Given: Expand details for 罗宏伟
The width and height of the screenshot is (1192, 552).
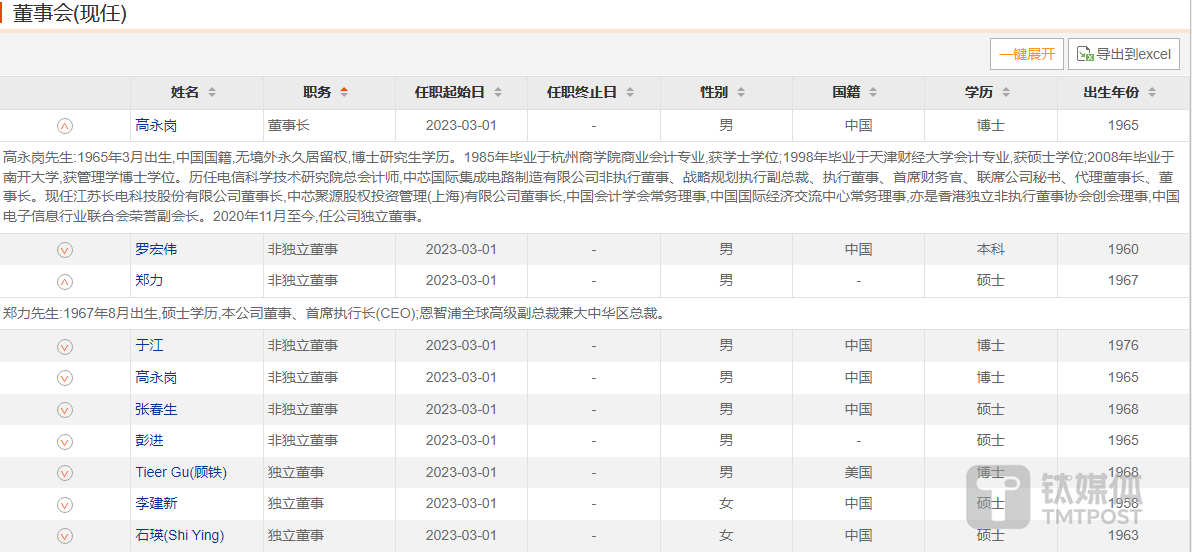Looking at the screenshot, I should (x=65, y=250).
